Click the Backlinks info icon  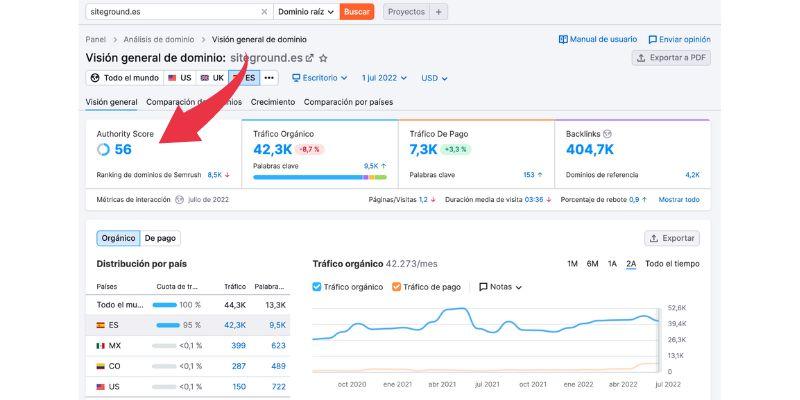click(x=607, y=134)
